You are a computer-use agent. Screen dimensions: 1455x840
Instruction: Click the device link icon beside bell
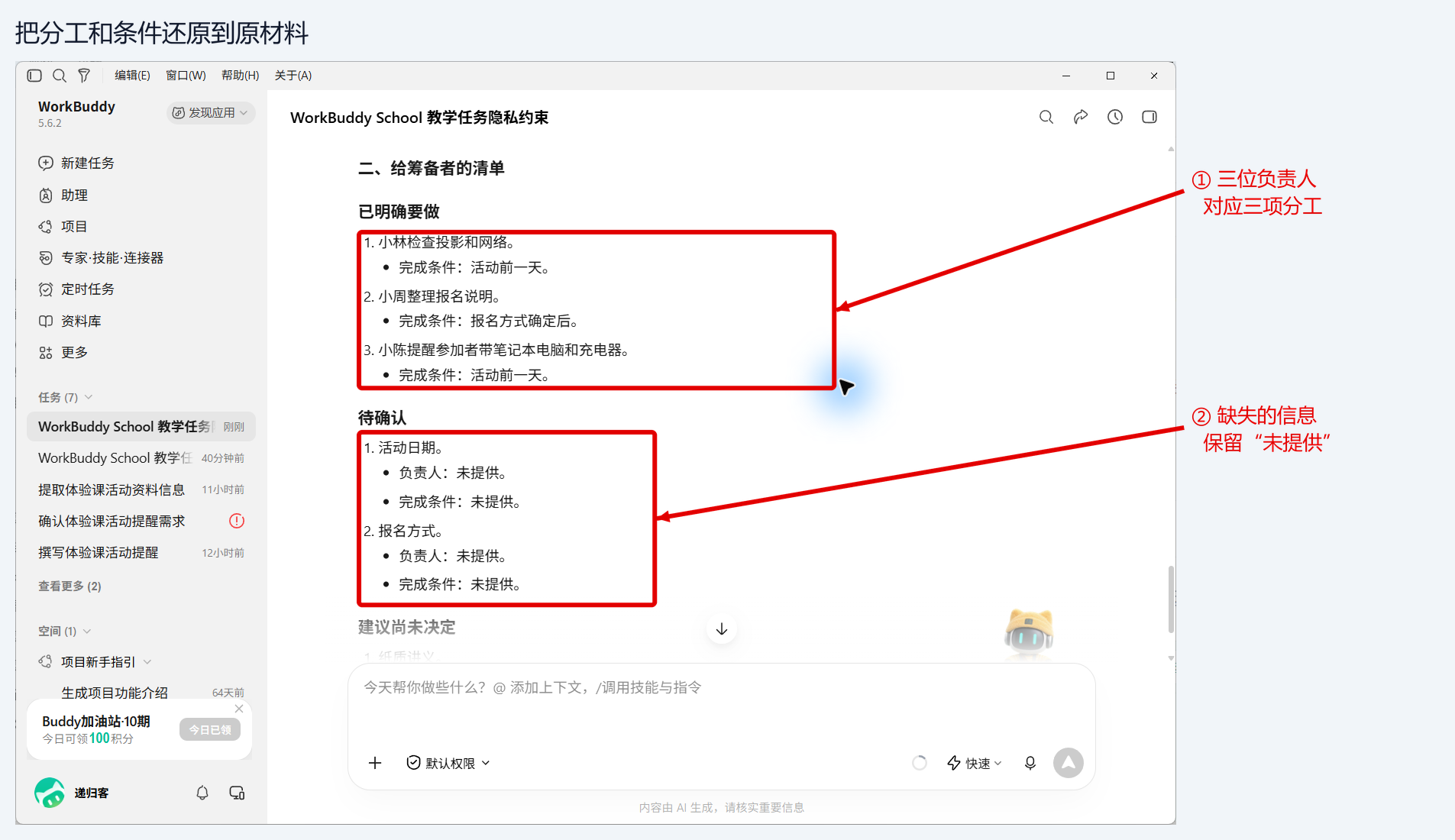click(237, 793)
